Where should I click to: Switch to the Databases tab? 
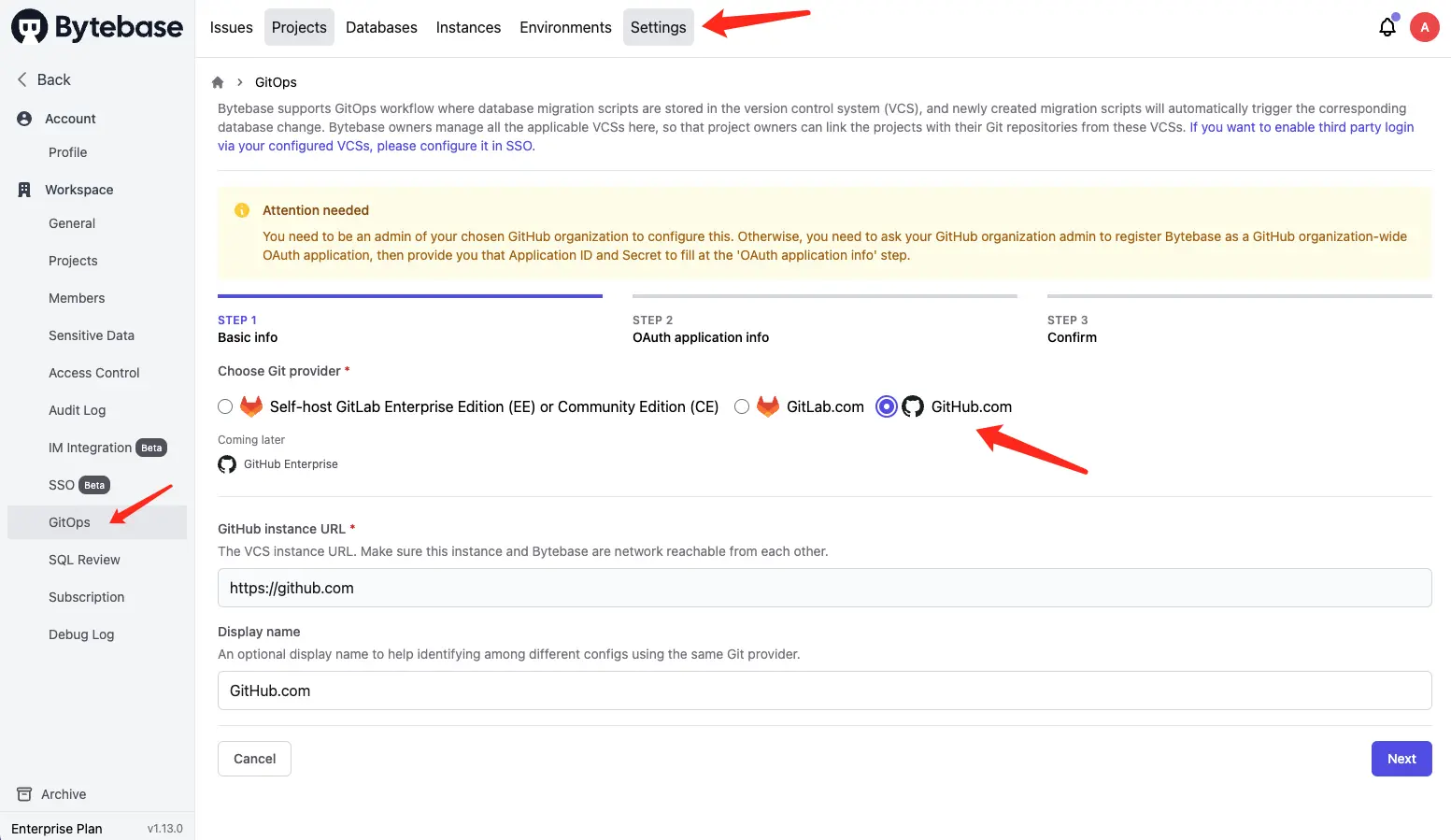[381, 27]
